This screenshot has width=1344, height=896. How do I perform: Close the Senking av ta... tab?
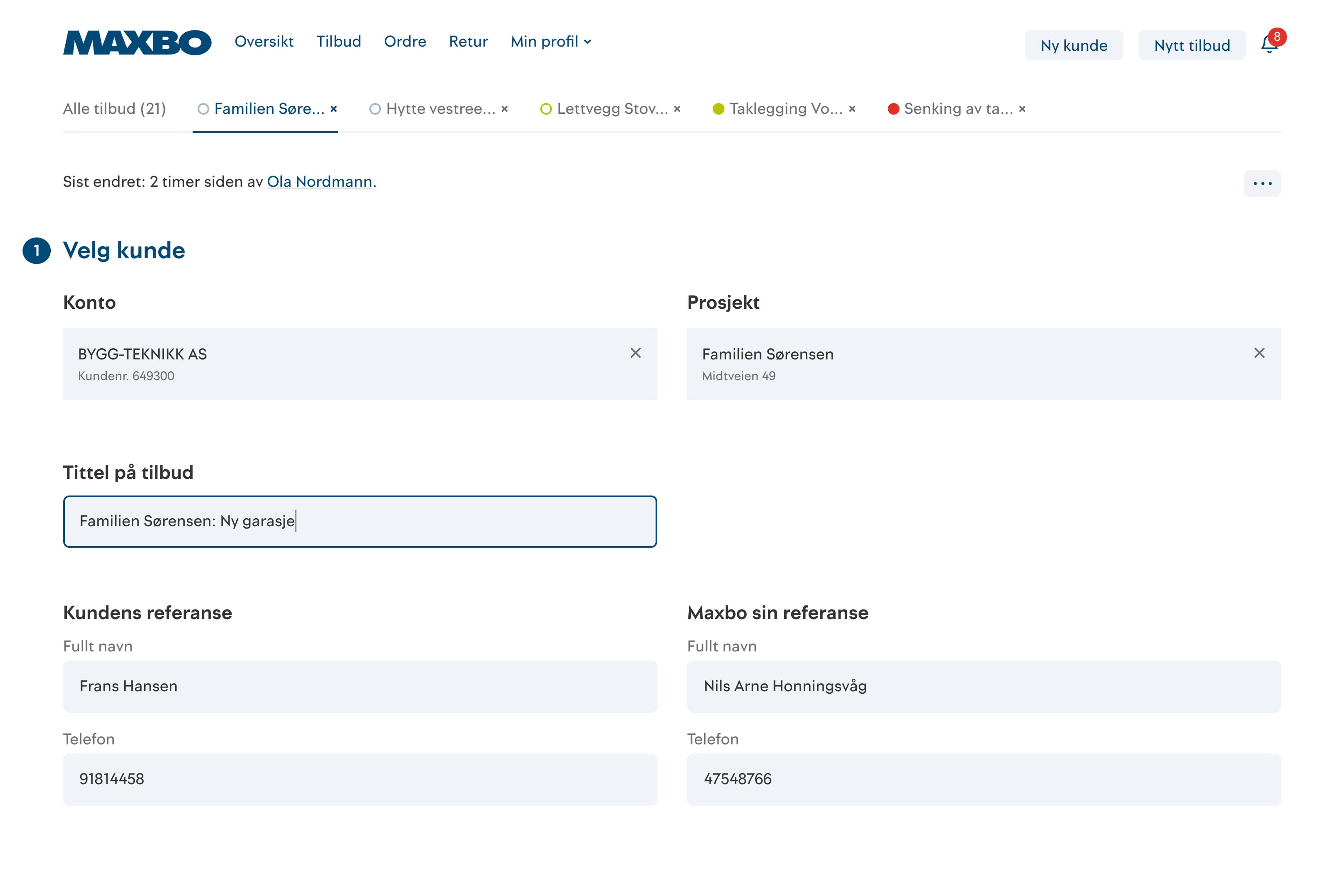1022,108
